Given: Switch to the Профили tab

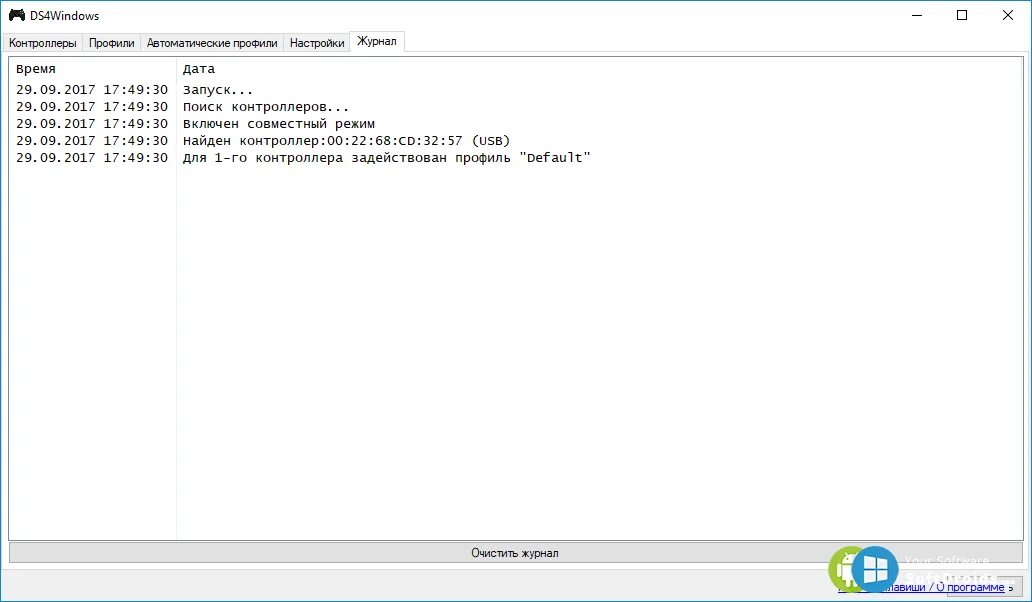Looking at the screenshot, I should (x=111, y=43).
